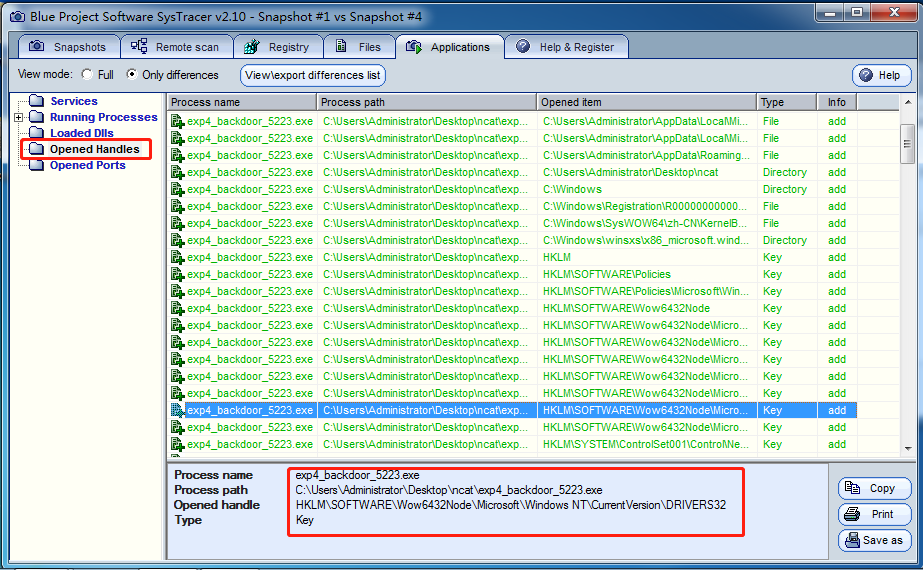Click the Registry tab icon
This screenshot has height=570, width=923.
[252, 46]
